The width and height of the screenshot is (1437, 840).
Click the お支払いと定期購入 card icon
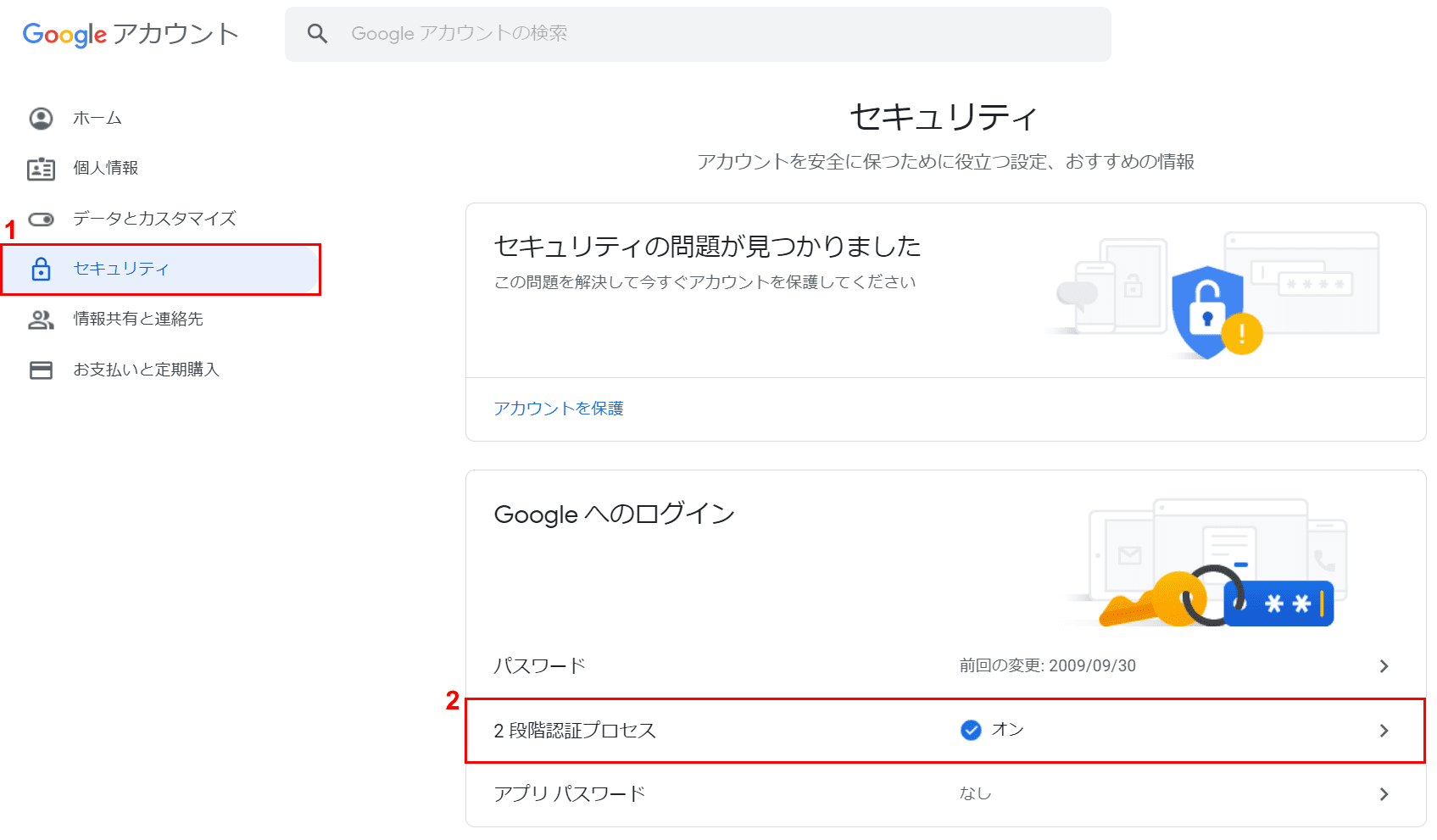pos(41,370)
